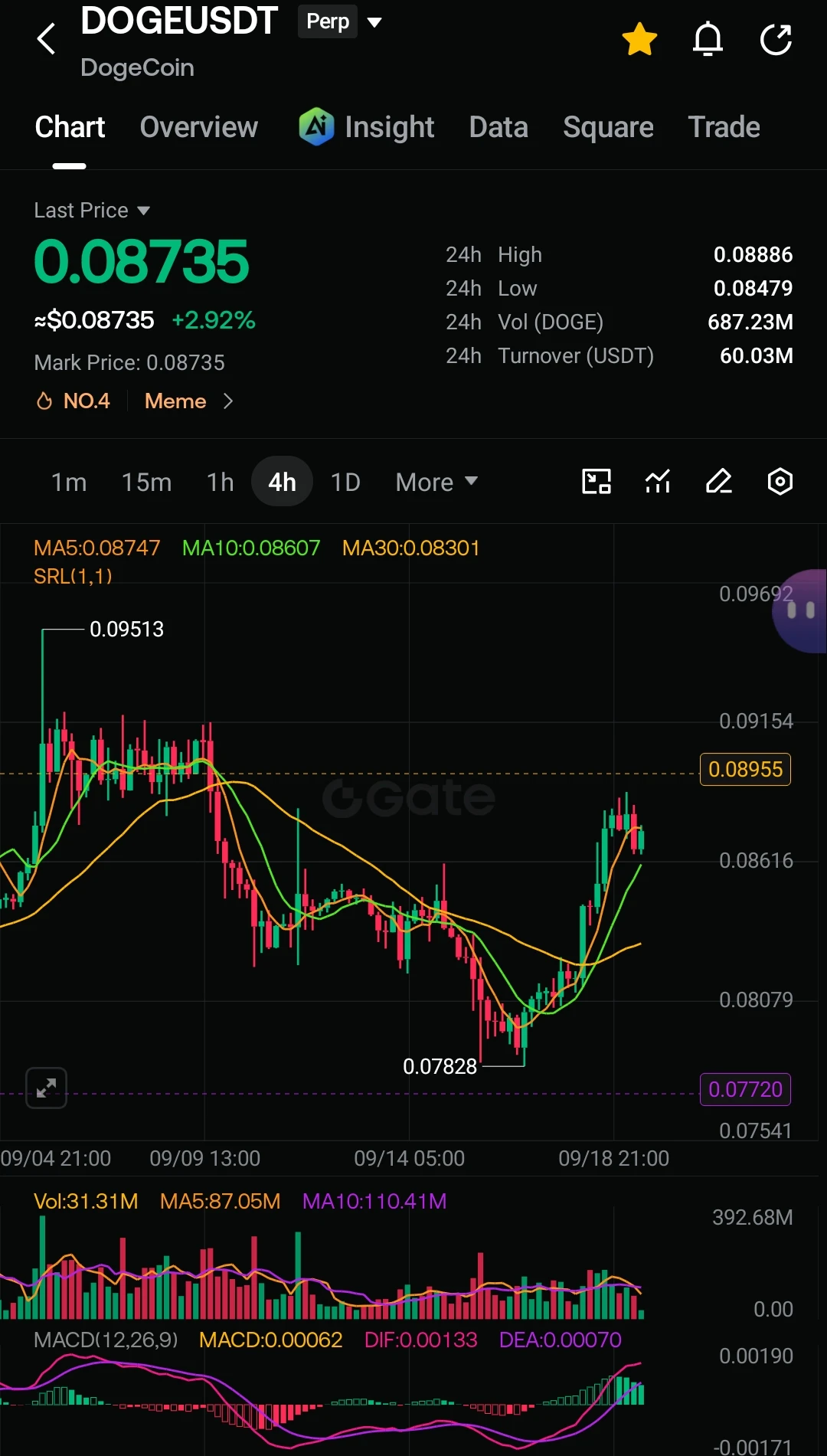Tap the DEA:0.00070 MACD value

click(561, 1340)
